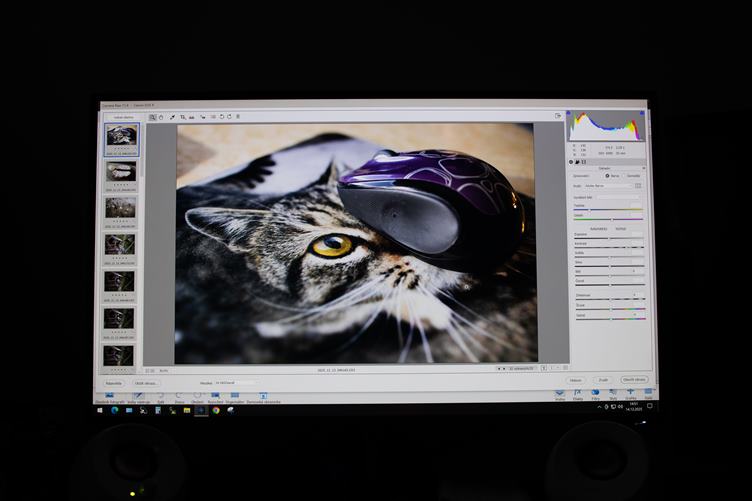The image size is (752, 501).
Task: Select the Hand tool
Action: [161, 117]
